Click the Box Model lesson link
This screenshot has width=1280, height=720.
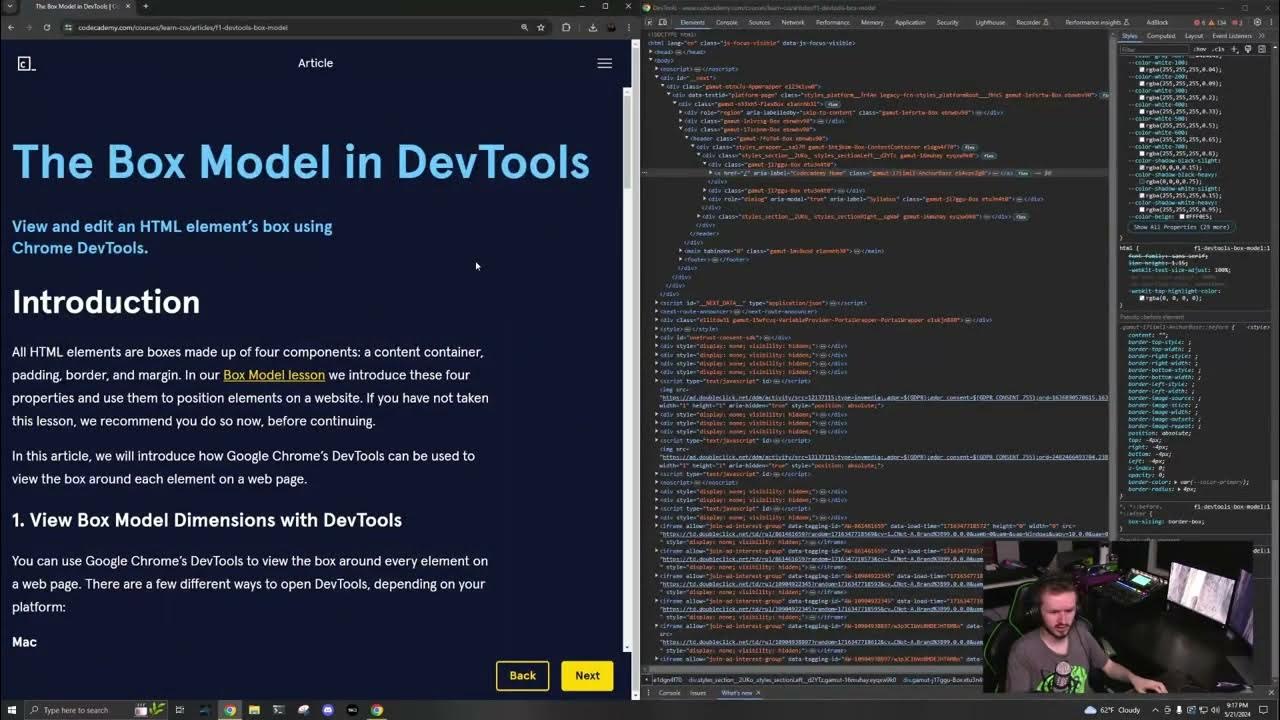pos(274,375)
